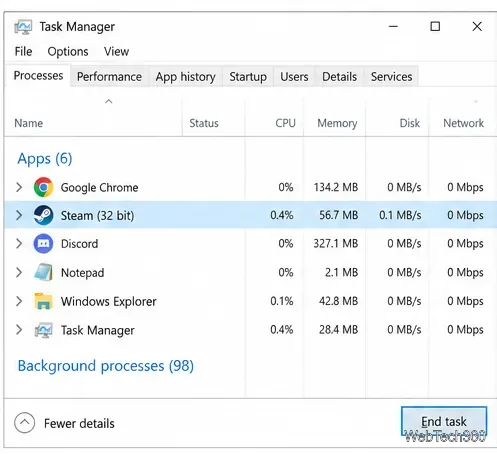Close the Task Manager window
This screenshot has height=454, width=497.
click(477, 26)
